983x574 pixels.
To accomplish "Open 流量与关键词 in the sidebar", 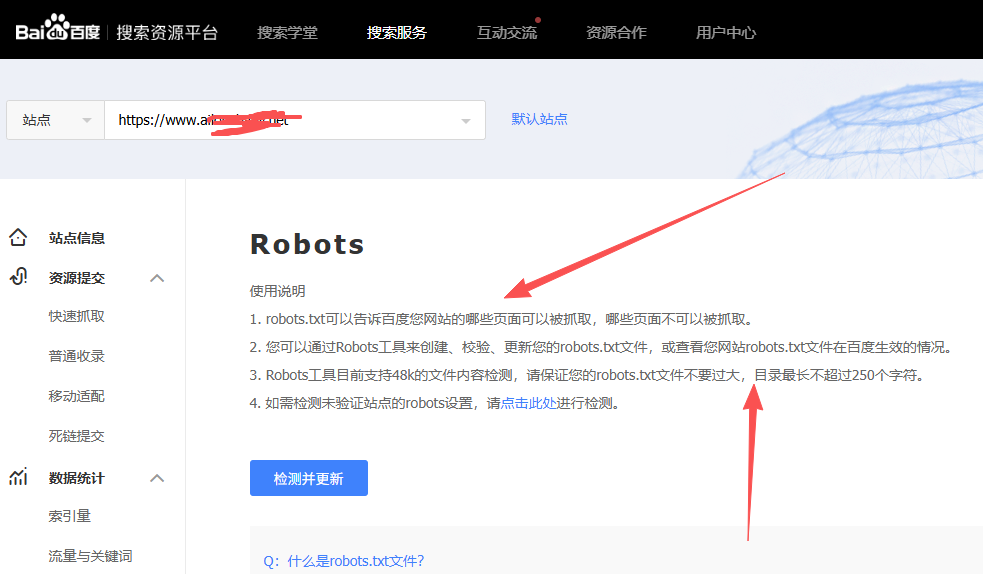I will click(90, 556).
